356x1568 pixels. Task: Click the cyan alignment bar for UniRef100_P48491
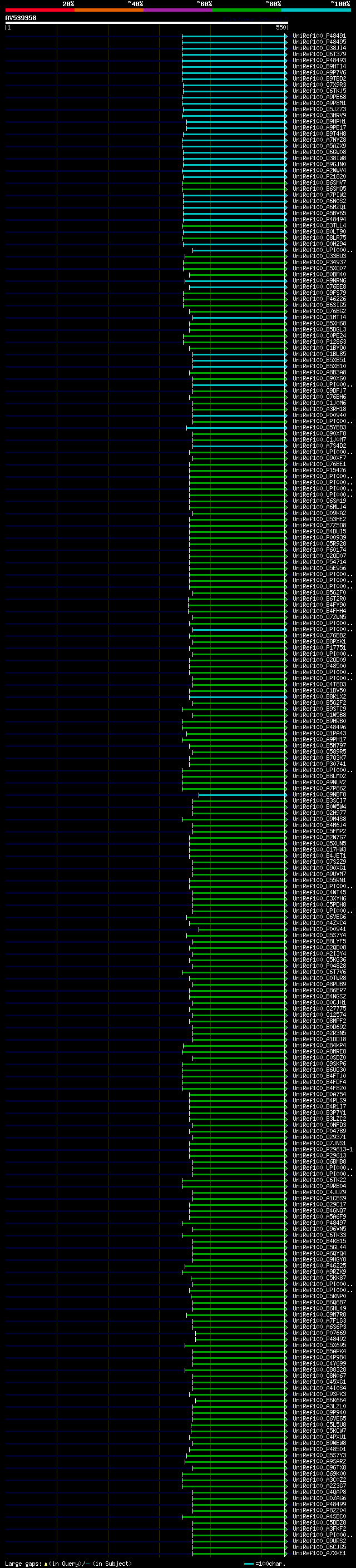[234, 36]
